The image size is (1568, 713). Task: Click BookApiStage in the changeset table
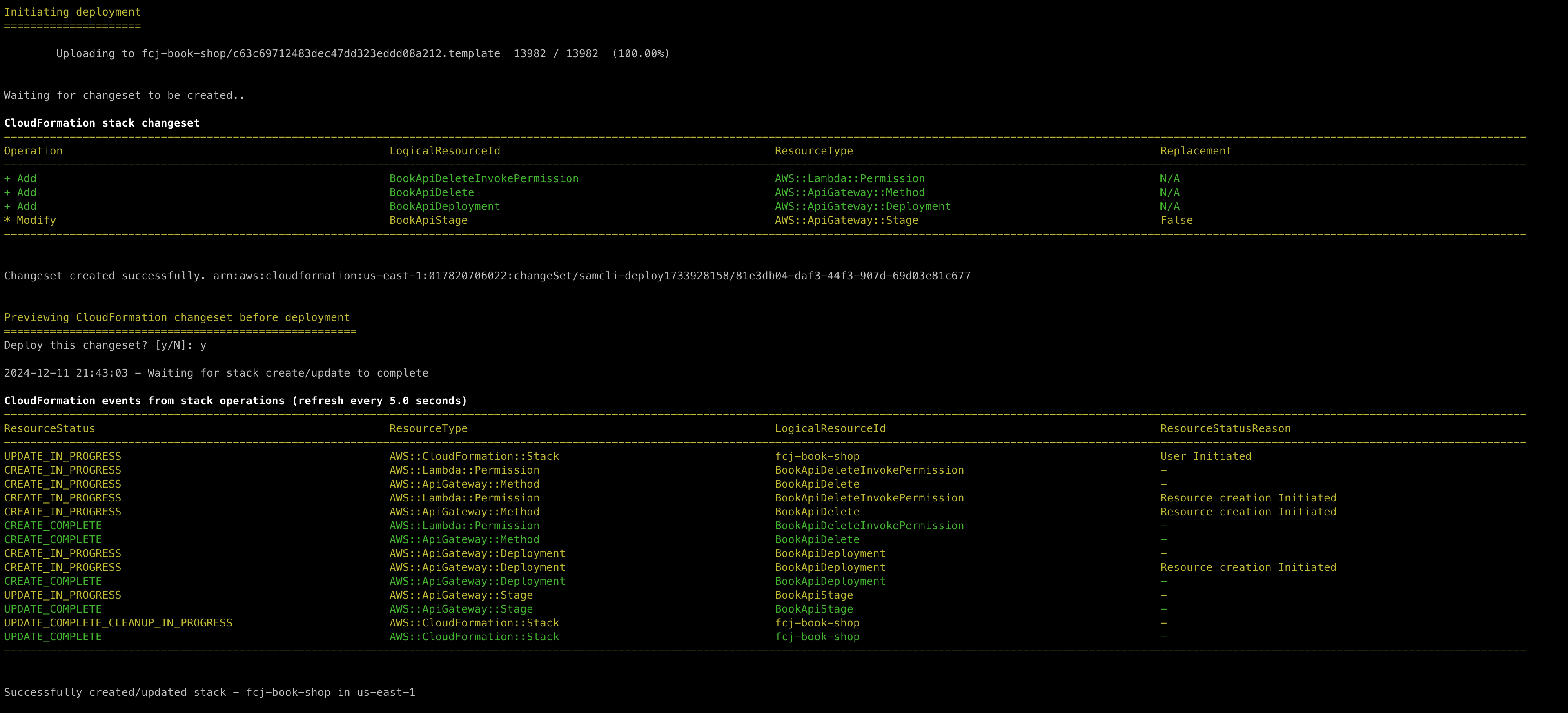[x=428, y=221]
